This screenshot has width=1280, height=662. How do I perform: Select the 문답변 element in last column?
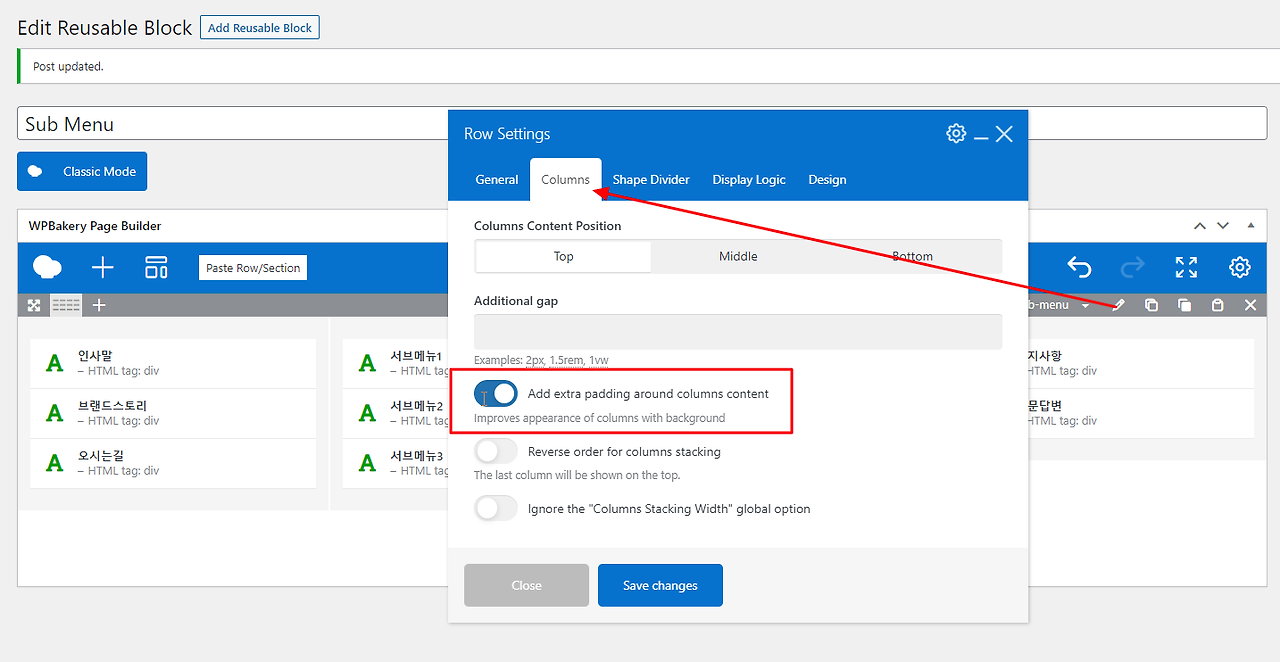[x=1140, y=413]
